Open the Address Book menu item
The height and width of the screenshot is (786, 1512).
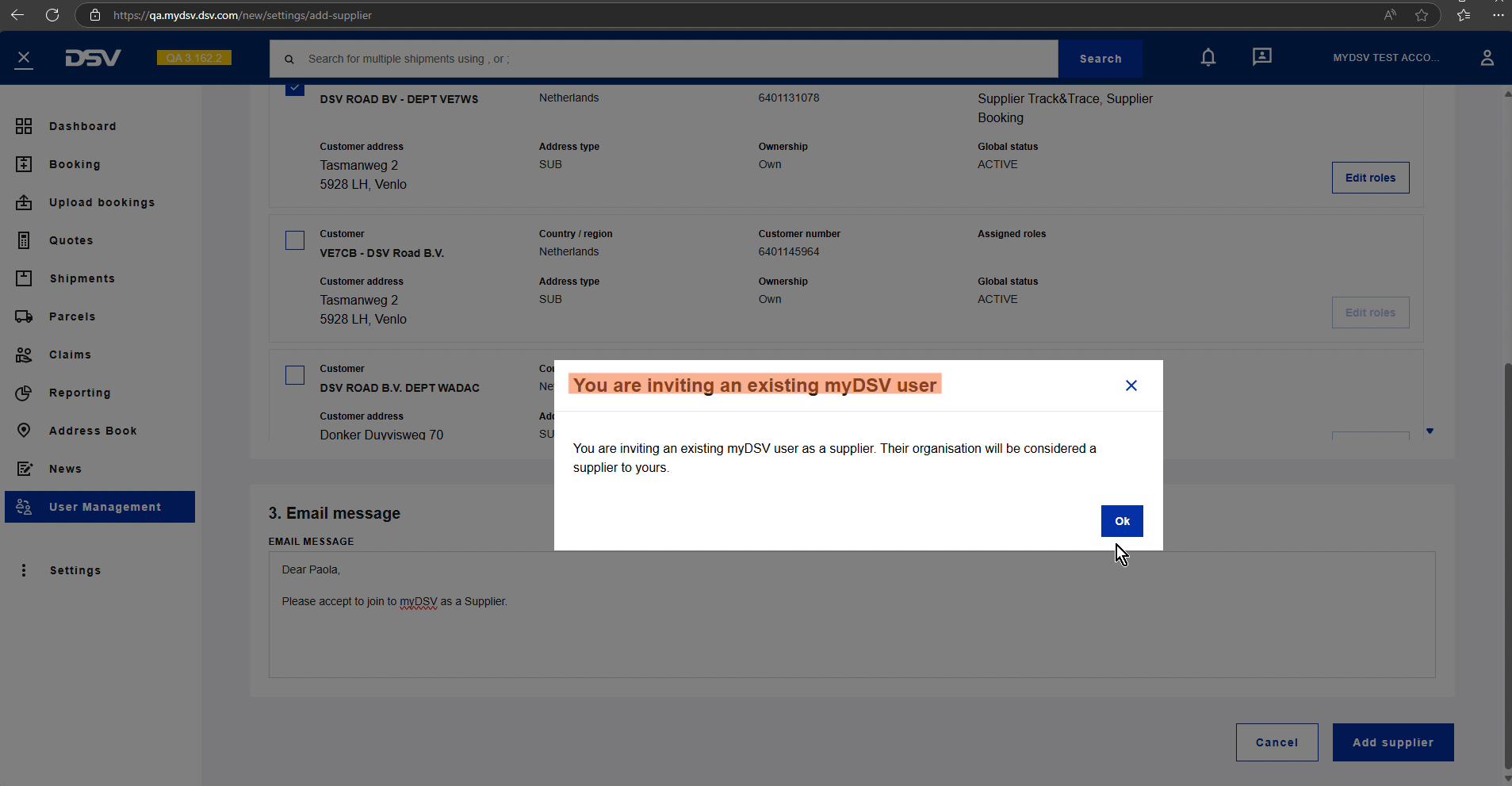tap(93, 431)
